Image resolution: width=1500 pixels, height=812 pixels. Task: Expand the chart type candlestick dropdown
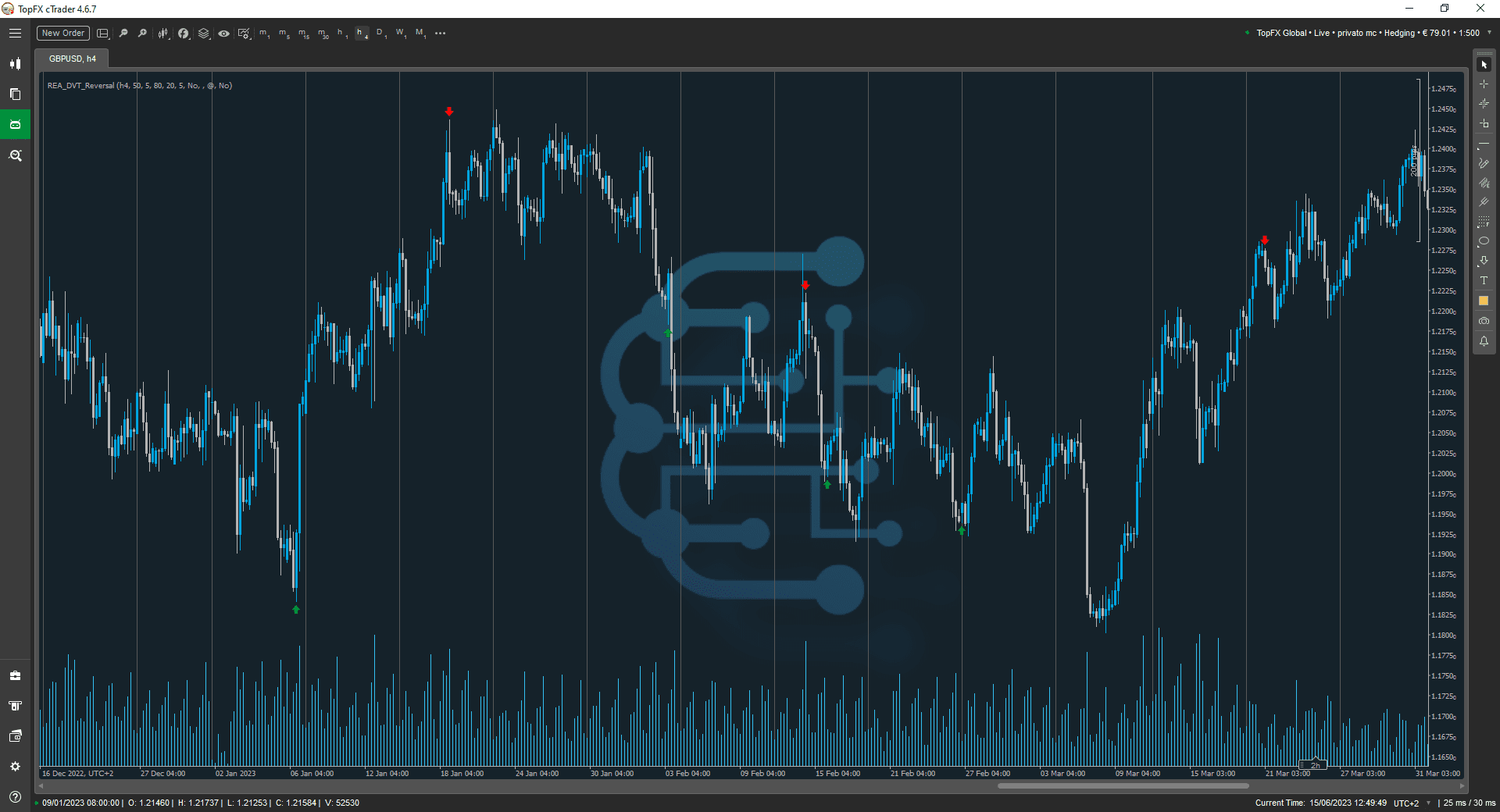coord(162,34)
